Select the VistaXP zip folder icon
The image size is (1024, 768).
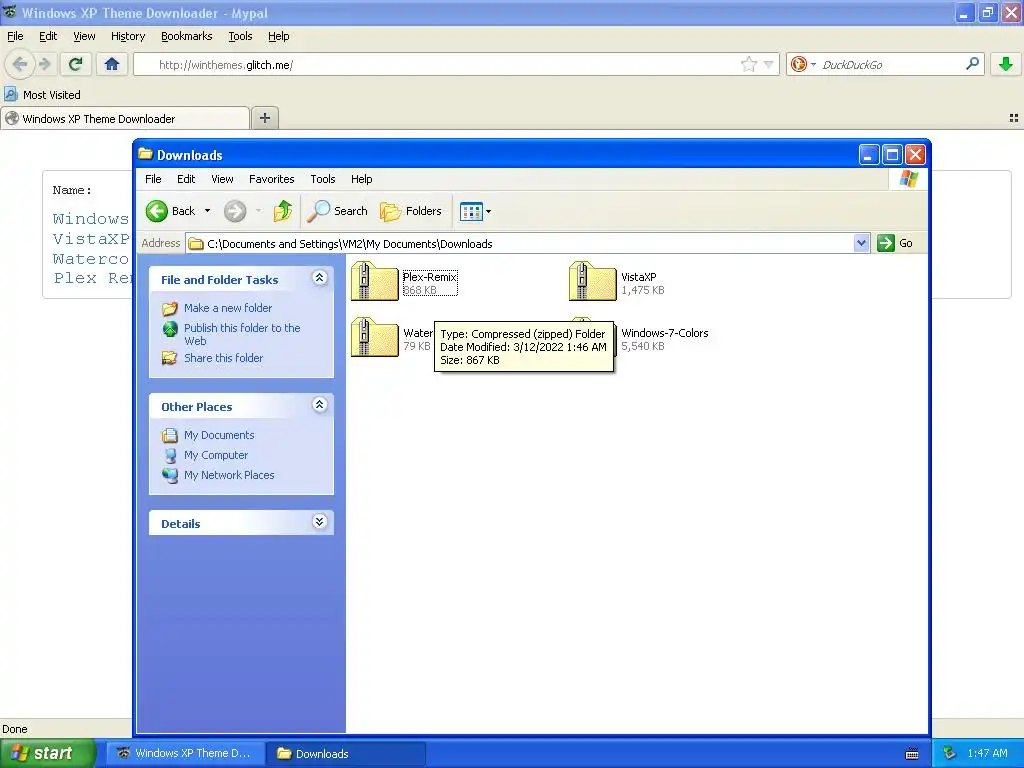coord(592,281)
